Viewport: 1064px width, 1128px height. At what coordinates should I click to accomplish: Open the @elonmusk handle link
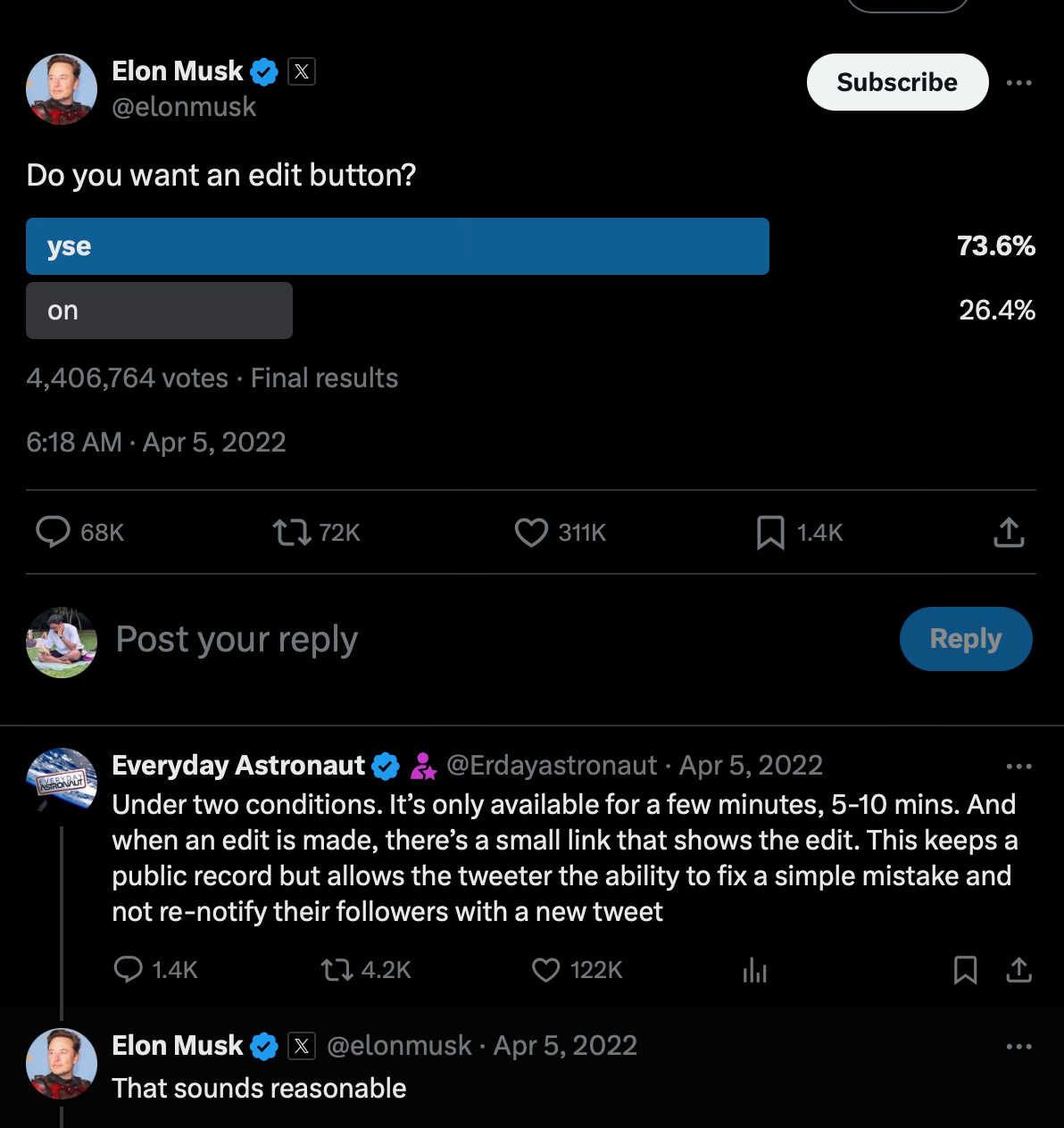(x=184, y=107)
